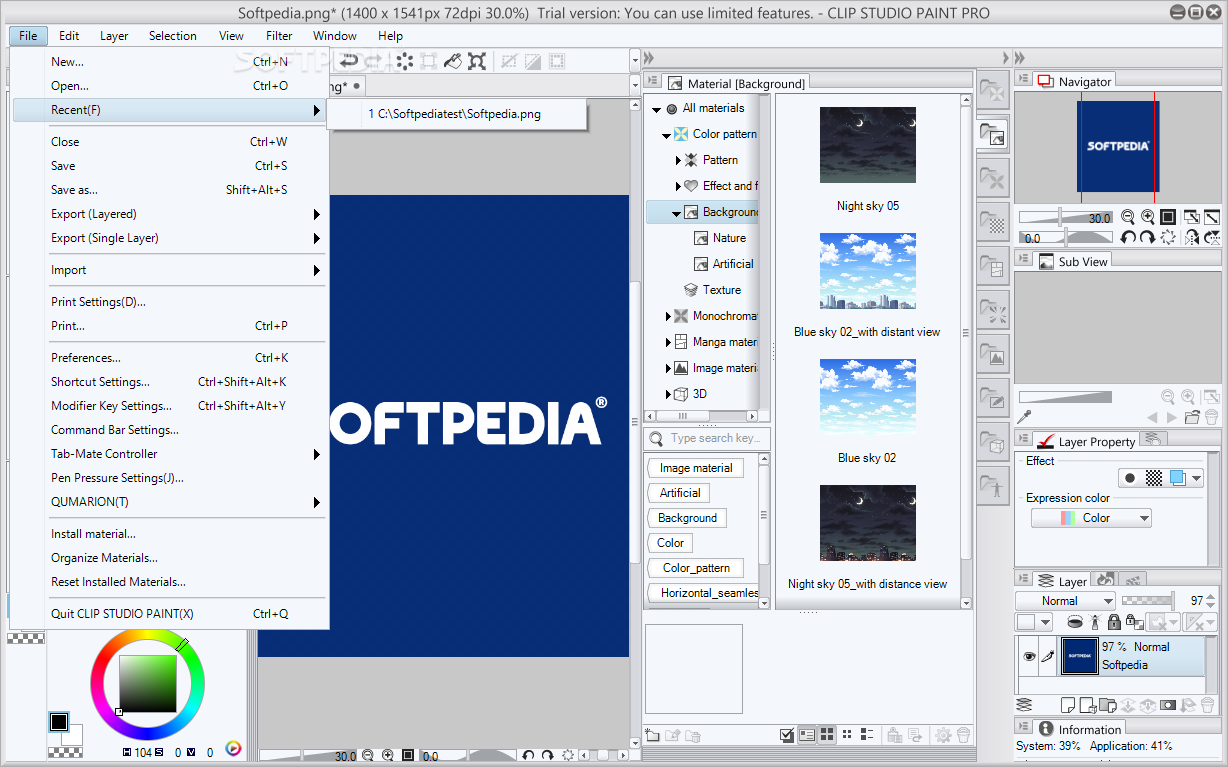
Task: Set layer as reference layer
Action: (1095, 622)
